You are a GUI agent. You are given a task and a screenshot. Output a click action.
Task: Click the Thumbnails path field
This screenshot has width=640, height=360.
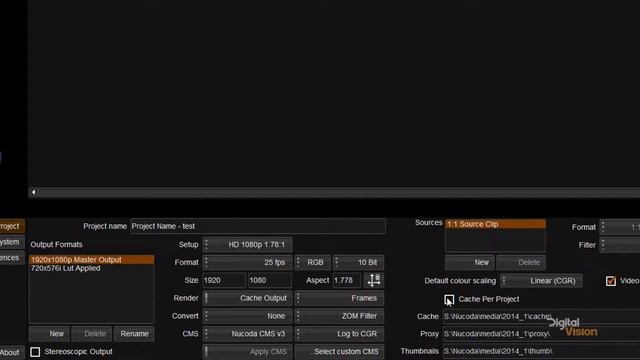(x=541, y=351)
